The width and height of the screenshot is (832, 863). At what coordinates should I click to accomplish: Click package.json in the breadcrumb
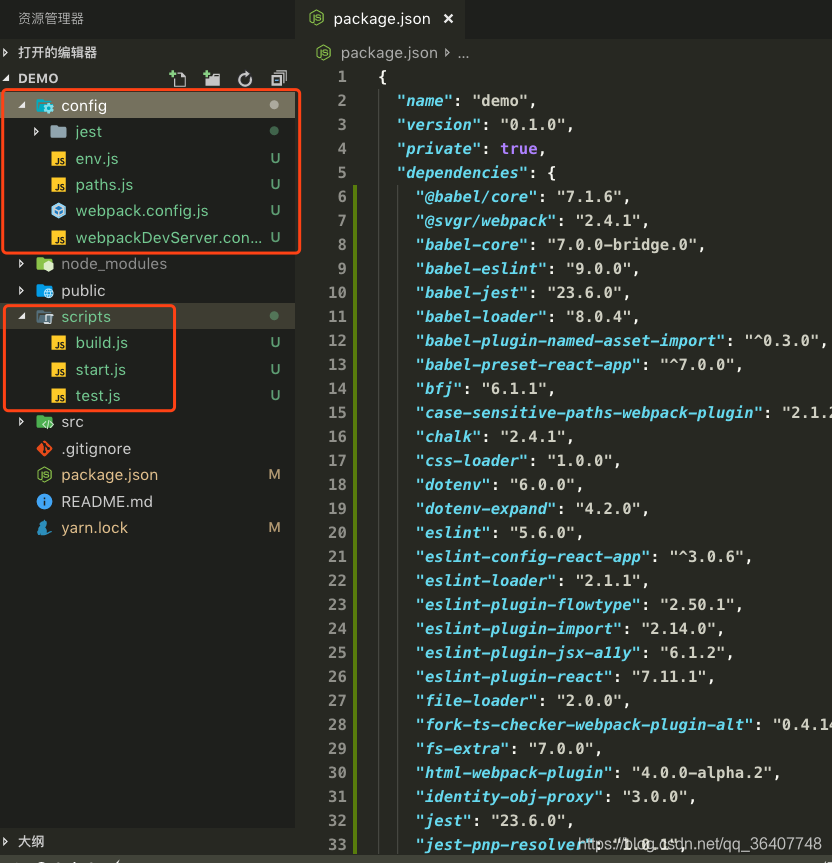389,53
